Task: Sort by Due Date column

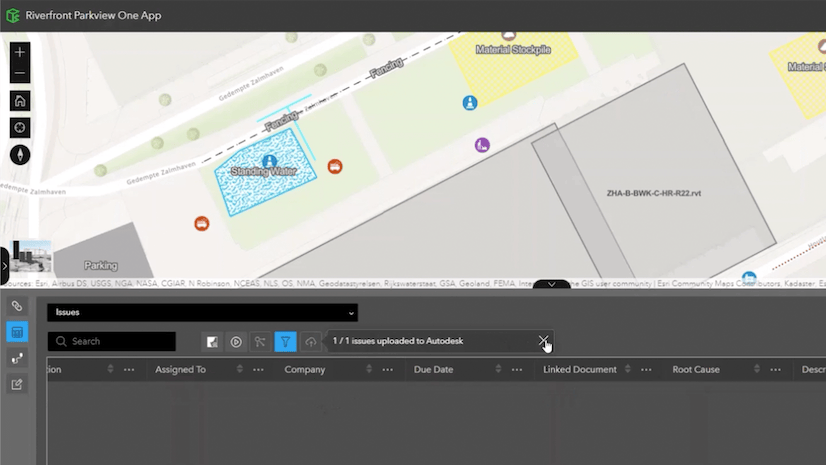Action: coord(498,369)
